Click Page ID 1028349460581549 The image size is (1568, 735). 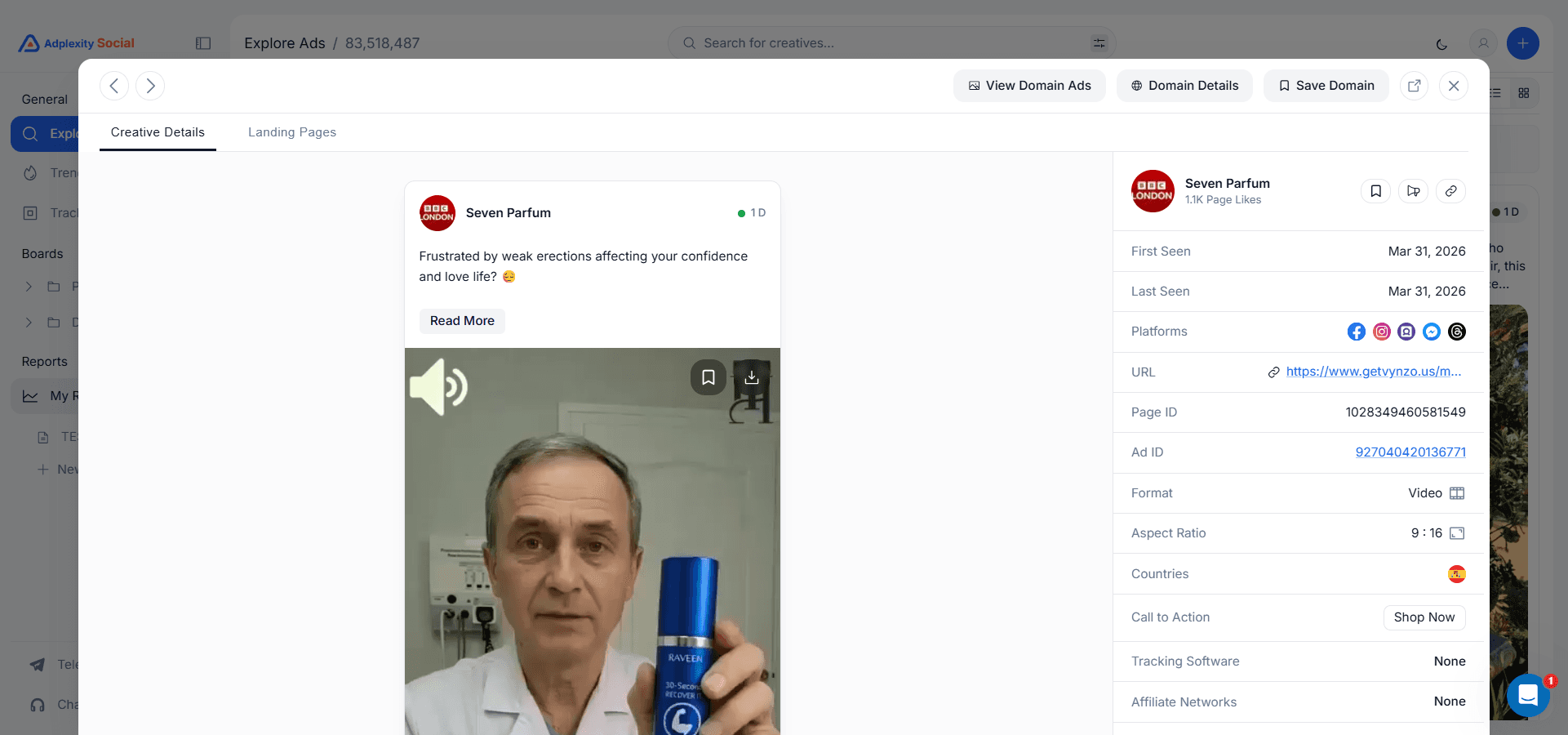click(x=1406, y=412)
